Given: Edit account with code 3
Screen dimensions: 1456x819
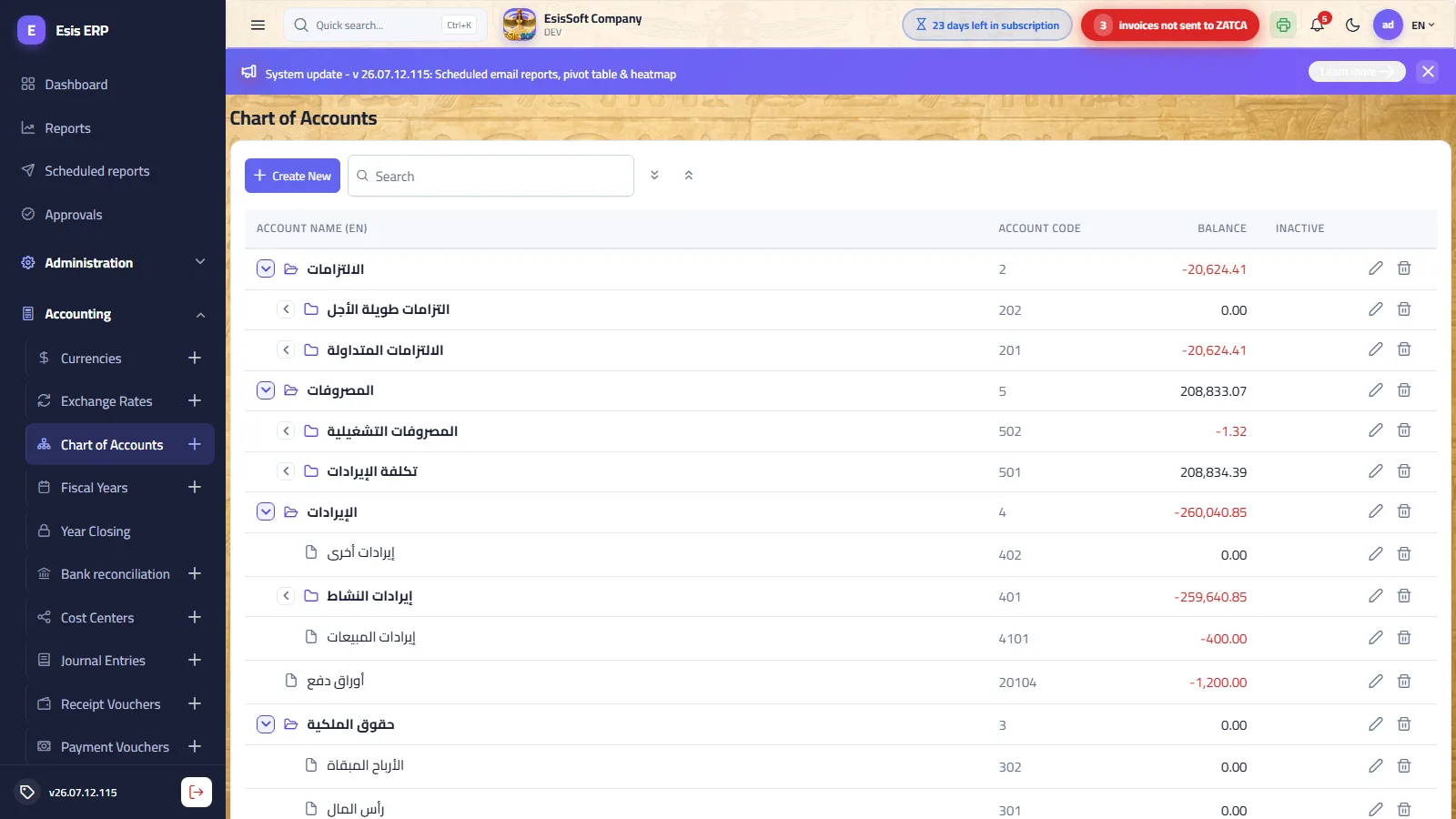Looking at the screenshot, I should coord(1376,724).
